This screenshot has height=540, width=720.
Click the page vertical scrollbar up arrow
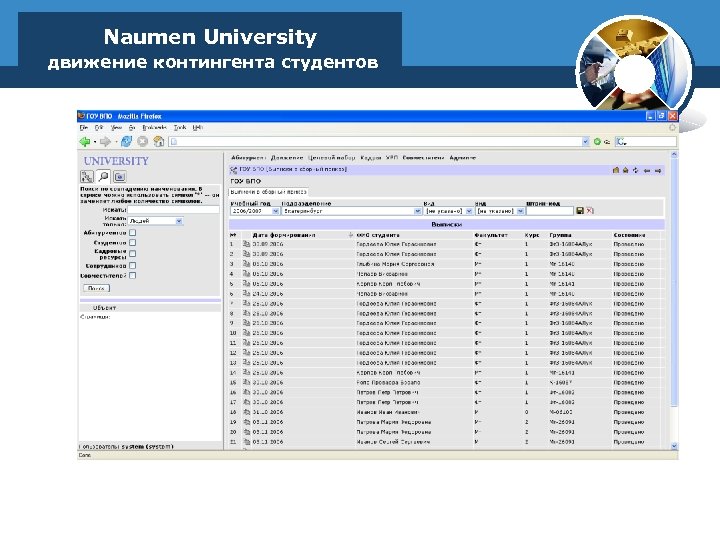point(674,156)
